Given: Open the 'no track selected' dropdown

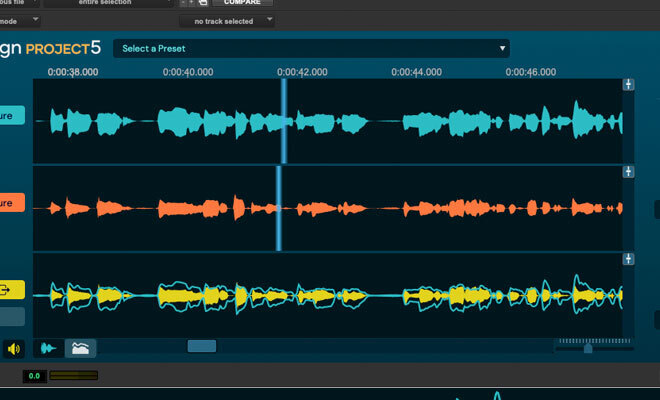Looking at the screenshot, I should tap(227, 21).
